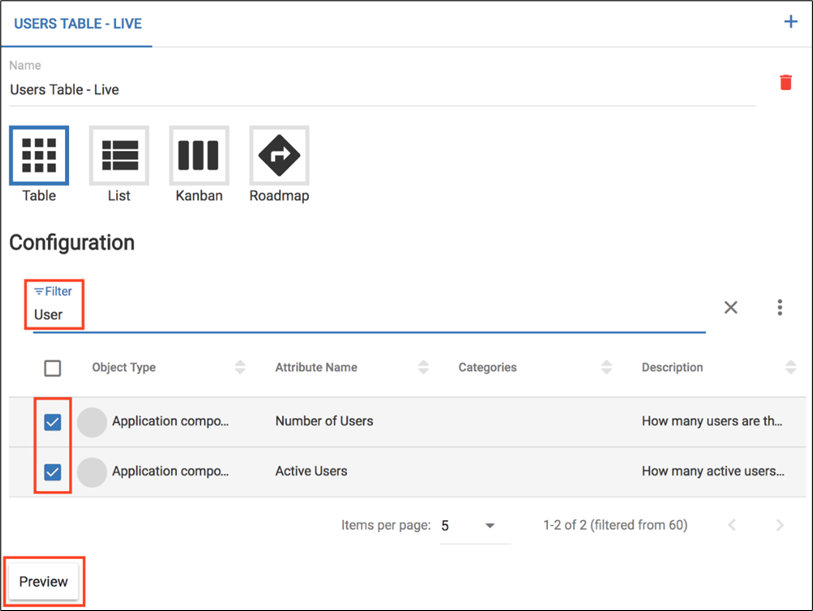Toggle the select-all header checkbox
The image size is (813, 611).
[53, 368]
